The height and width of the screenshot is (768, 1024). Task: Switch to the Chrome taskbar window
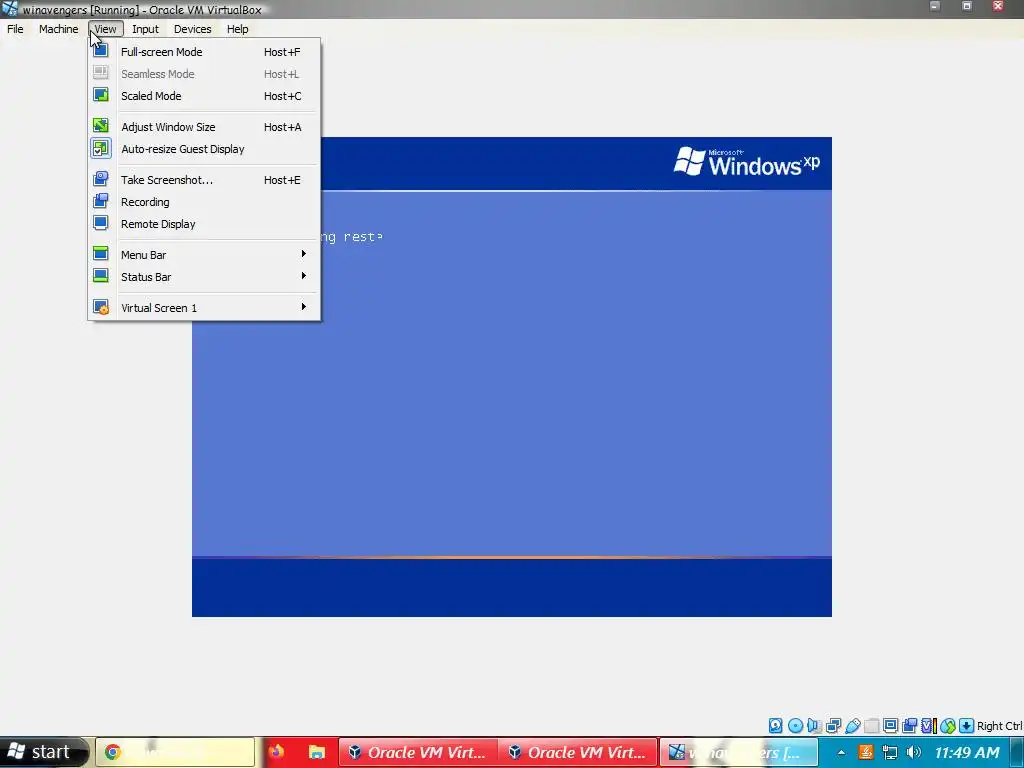coord(175,752)
